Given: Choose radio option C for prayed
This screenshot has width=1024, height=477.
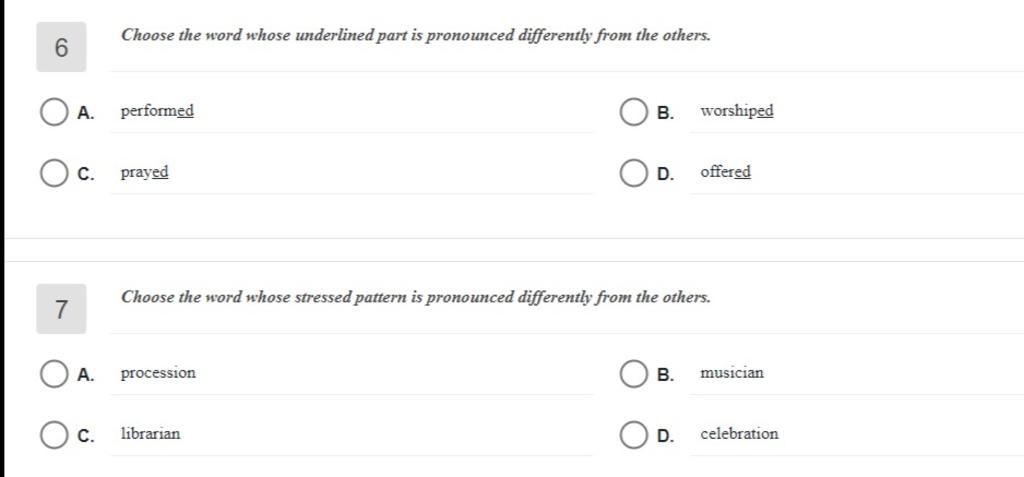Looking at the screenshot, I should click(x=54, y=173).
